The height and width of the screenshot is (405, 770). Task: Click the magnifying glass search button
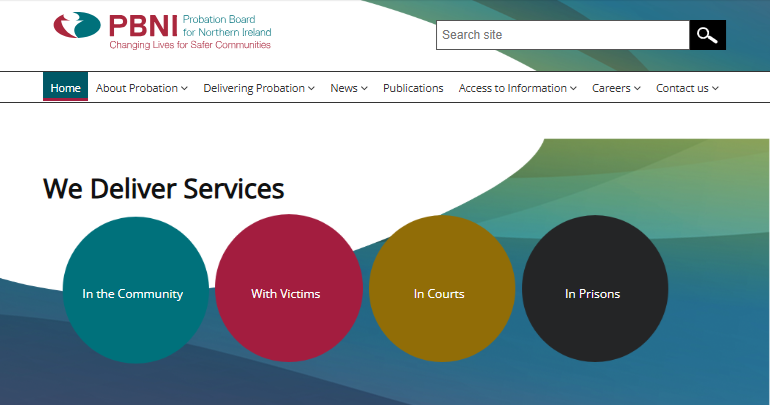pos(707,35)
